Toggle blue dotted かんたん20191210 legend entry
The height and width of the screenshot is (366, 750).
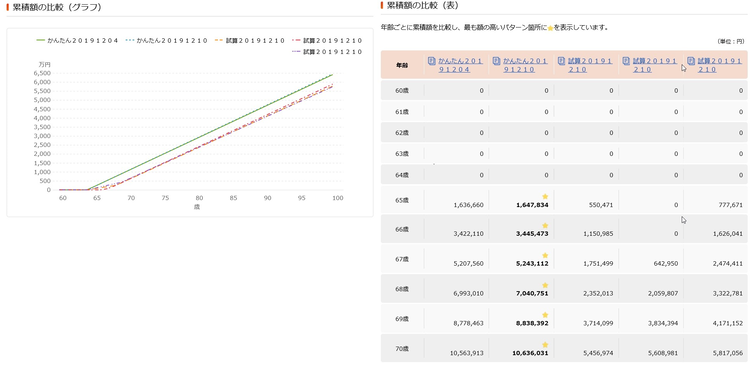[x=166, y=41]
